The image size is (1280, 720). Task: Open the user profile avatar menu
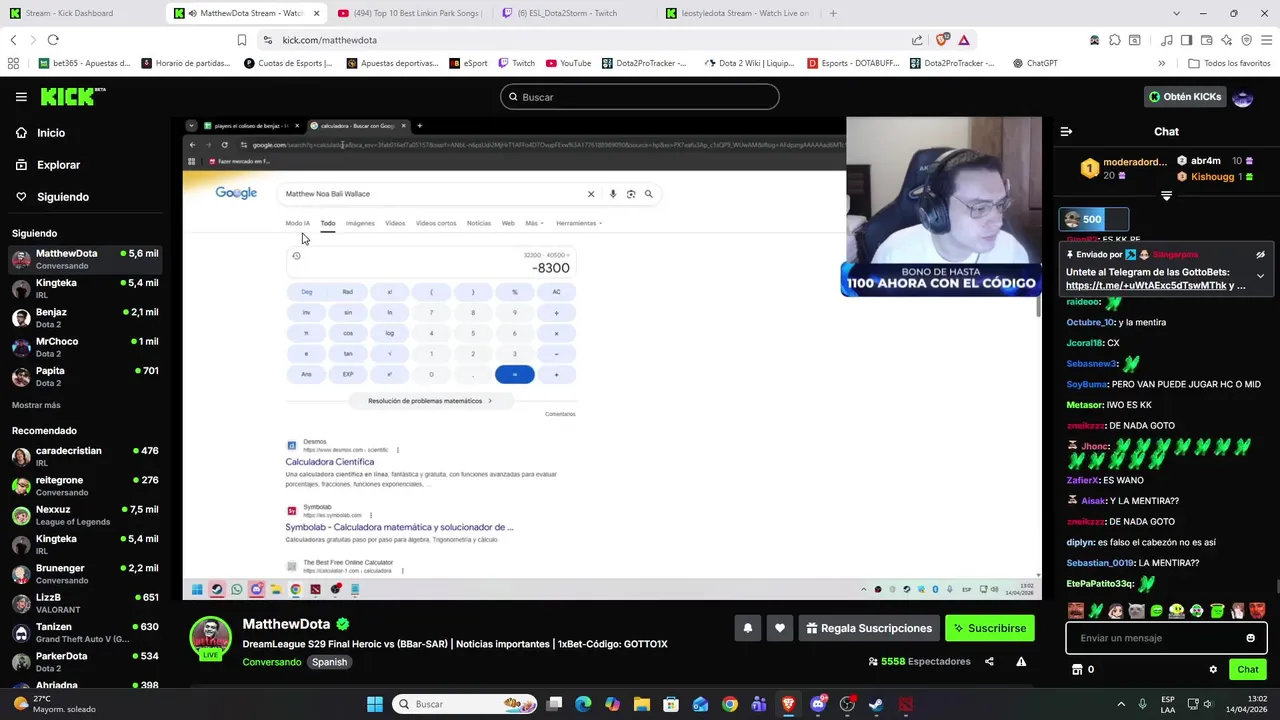click(1243, 97)
